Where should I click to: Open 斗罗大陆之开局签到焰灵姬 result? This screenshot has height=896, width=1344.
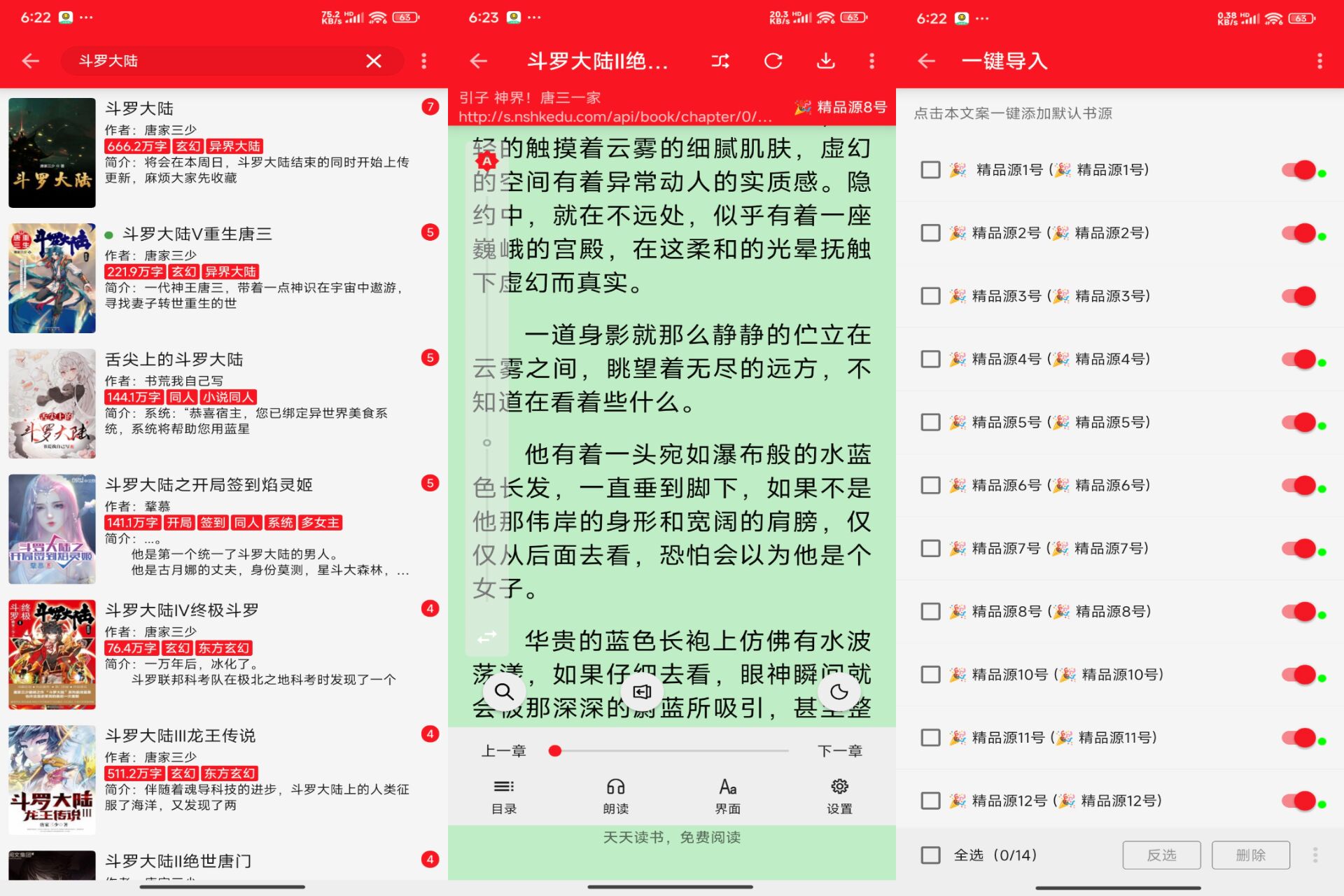pos(224,528)
